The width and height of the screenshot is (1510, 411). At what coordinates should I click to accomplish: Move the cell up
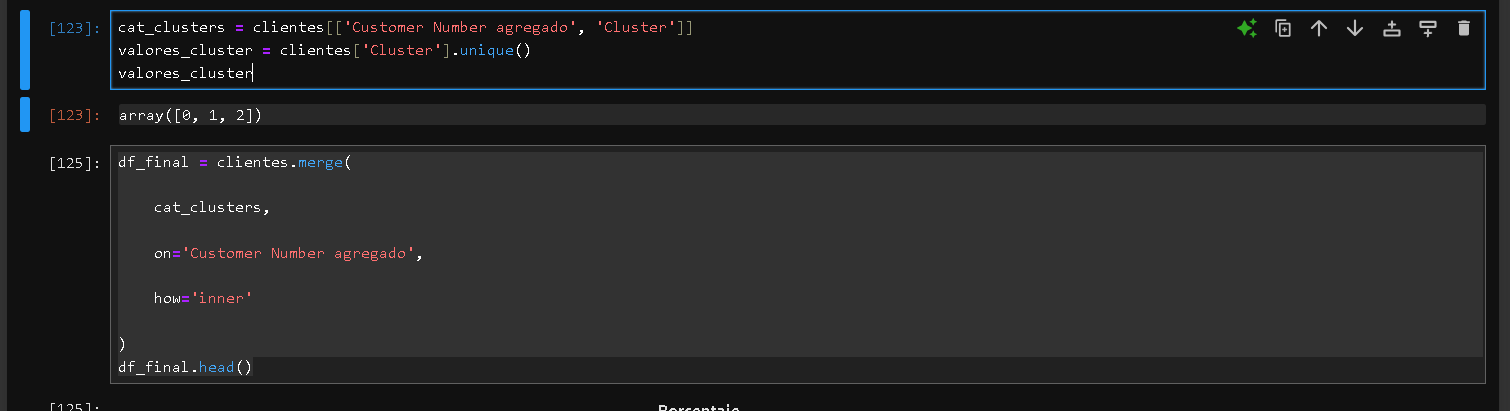pyautogui.click(x=1319, y=28)
